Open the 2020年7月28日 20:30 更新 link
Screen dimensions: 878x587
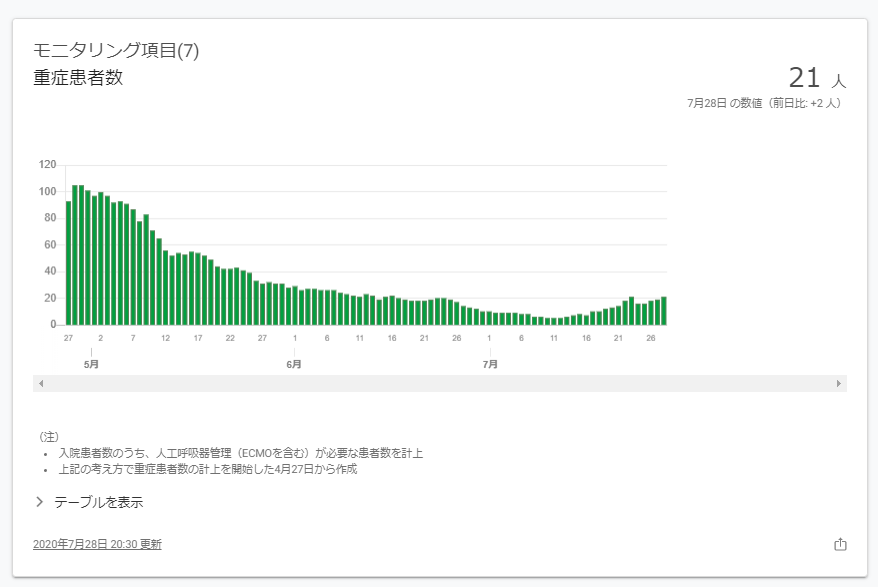(x=97, y=544)
